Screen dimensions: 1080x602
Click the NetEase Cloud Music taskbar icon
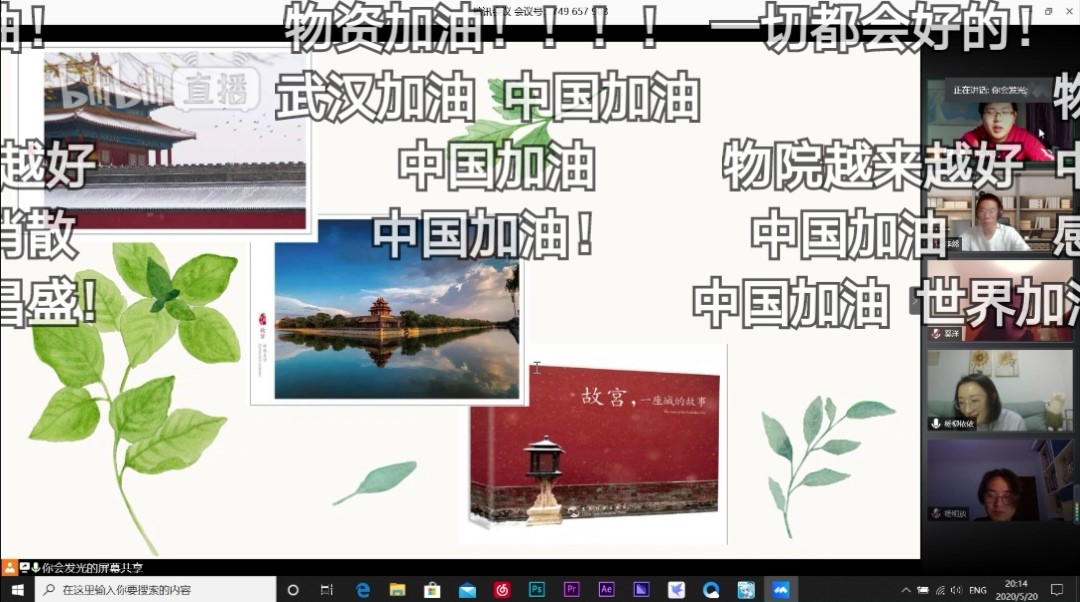tap(502, 590)
